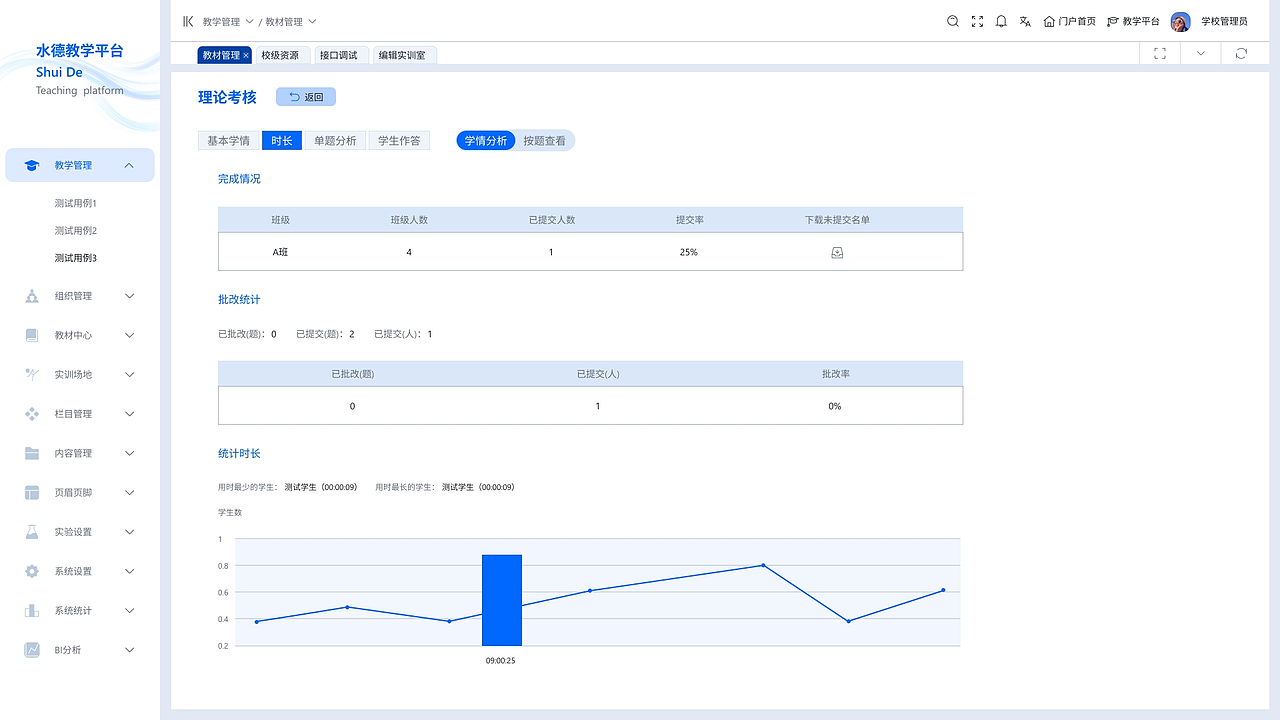Viewport: 1280px width, 720px height.
Task: Click the user avatar picture
Action: [x=1180, y=21]
